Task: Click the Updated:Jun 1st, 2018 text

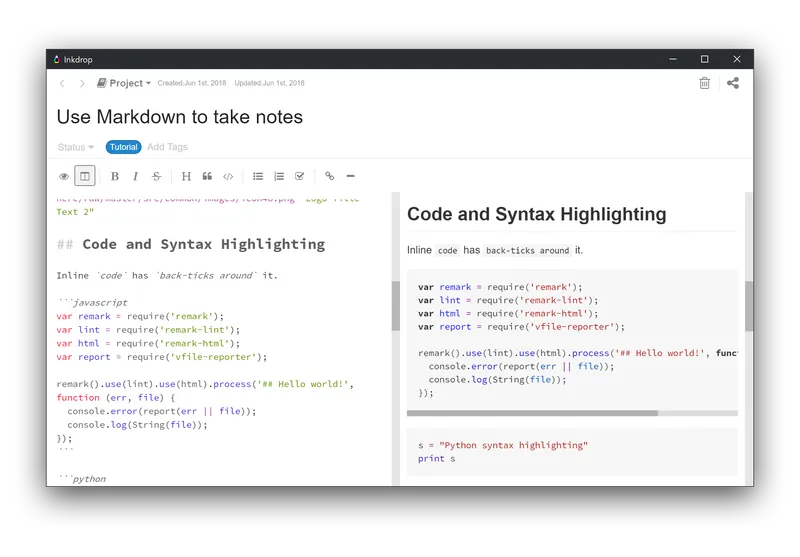Action: click(x=269, y=83)
